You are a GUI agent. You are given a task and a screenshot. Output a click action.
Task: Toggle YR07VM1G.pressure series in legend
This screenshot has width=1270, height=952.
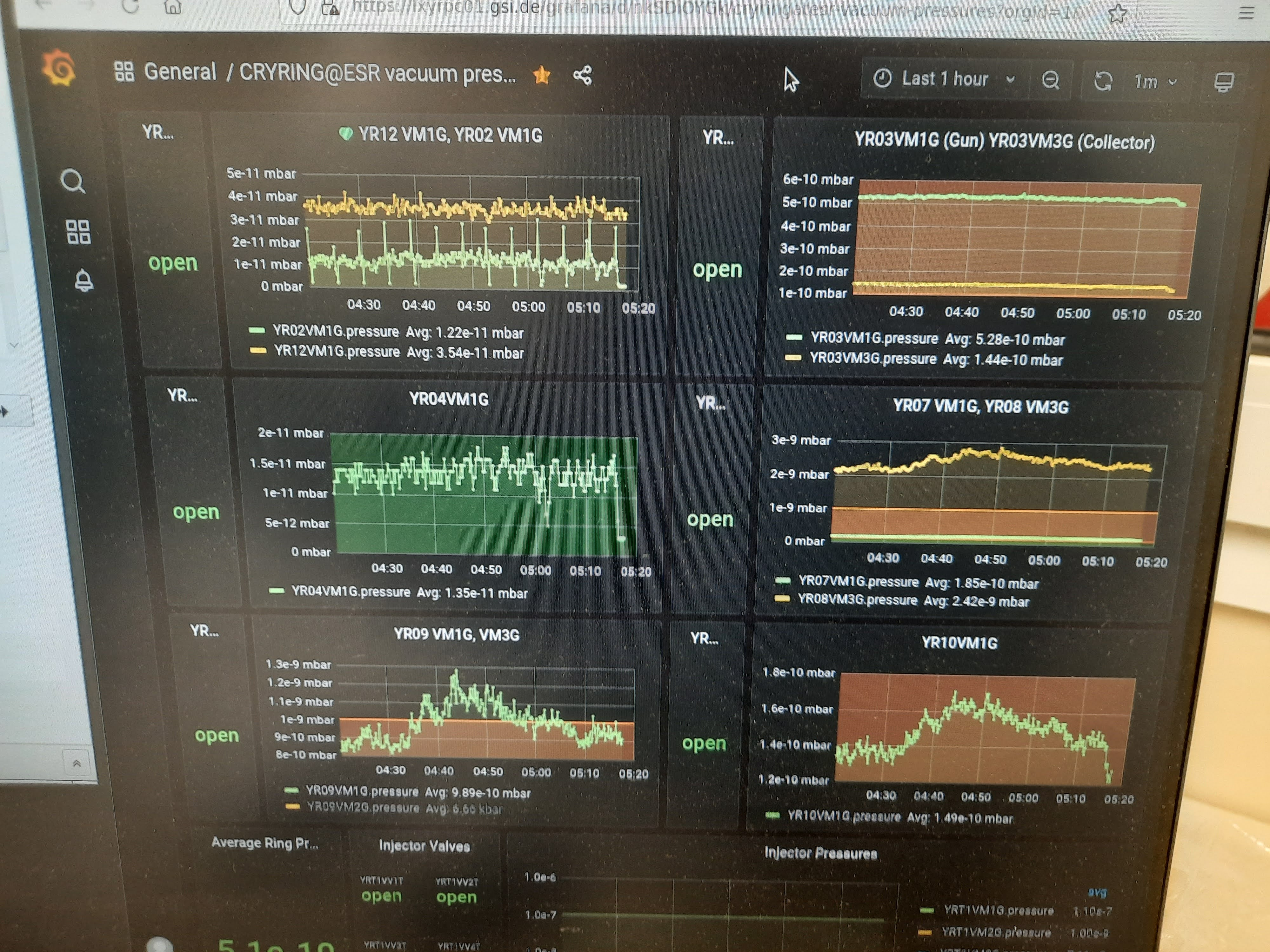pos(858,582)
